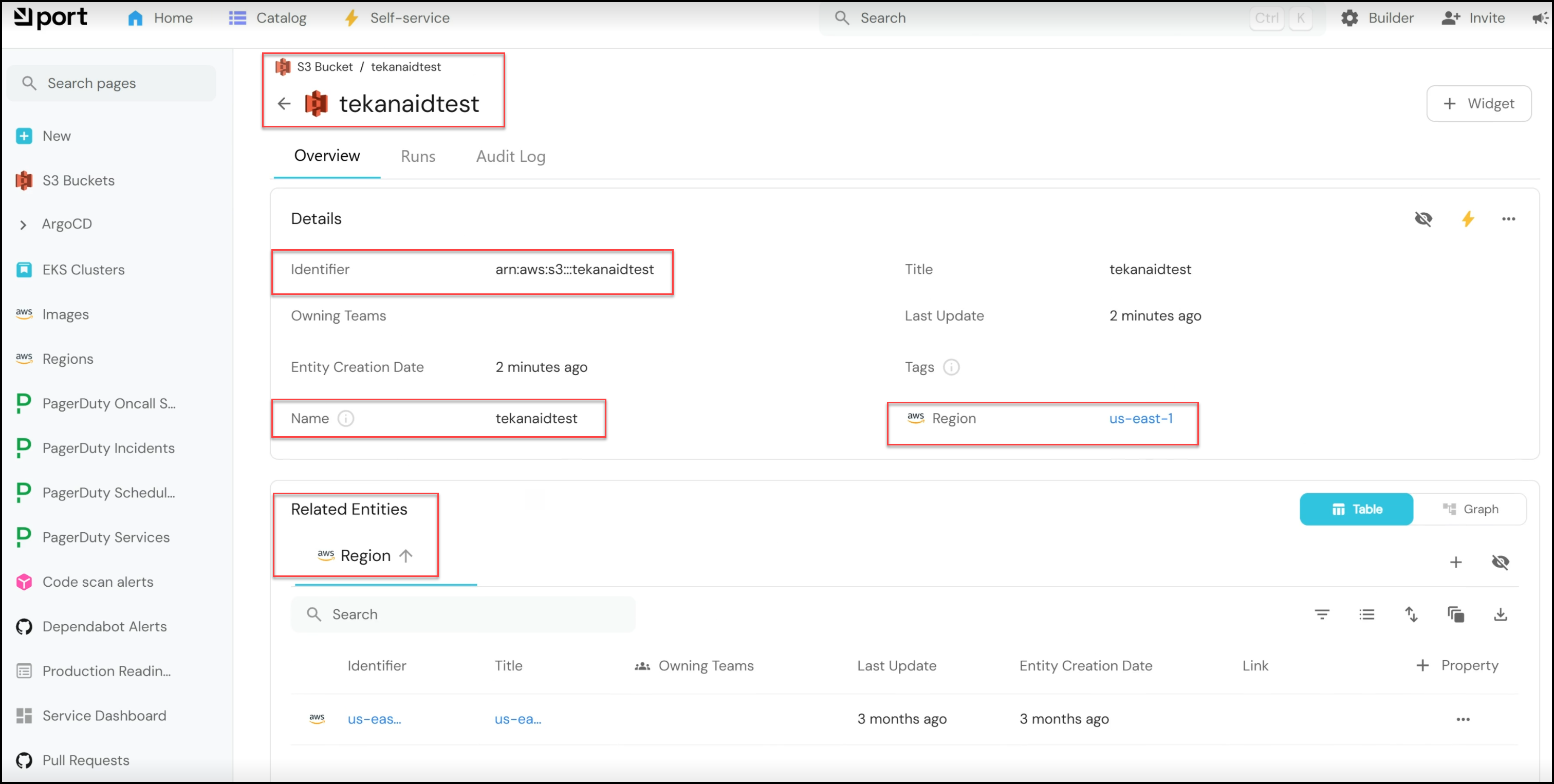Switch to the Runs tab
This screenshot has height=784, width=1554.
point(418,156)
